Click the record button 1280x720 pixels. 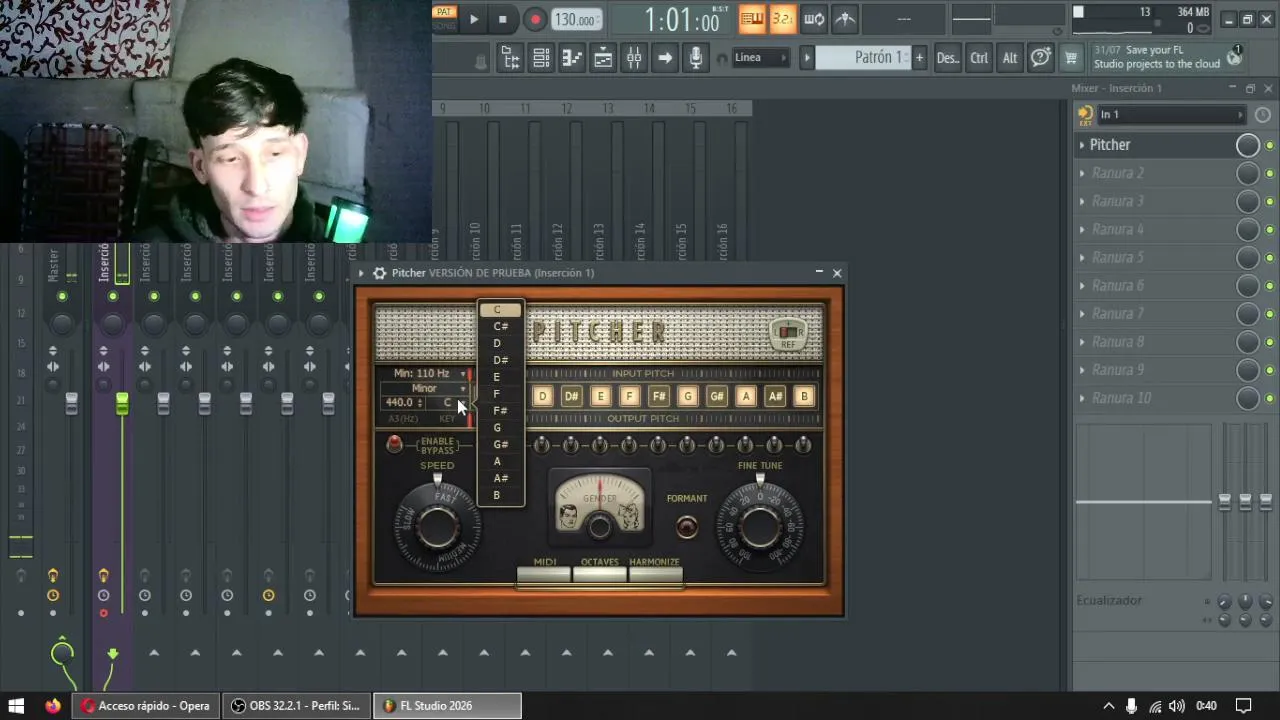pyautogui.click(x=535, y=19)
